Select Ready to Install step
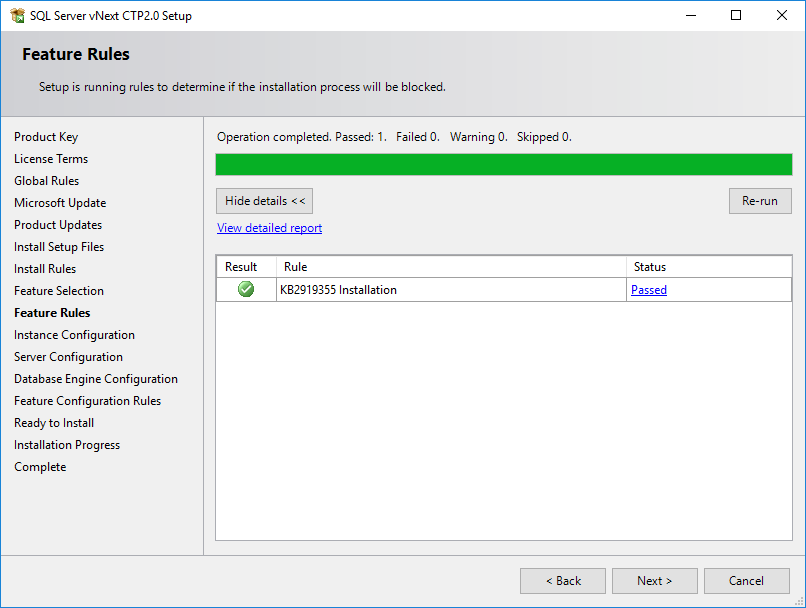 (x=54, y=423)
